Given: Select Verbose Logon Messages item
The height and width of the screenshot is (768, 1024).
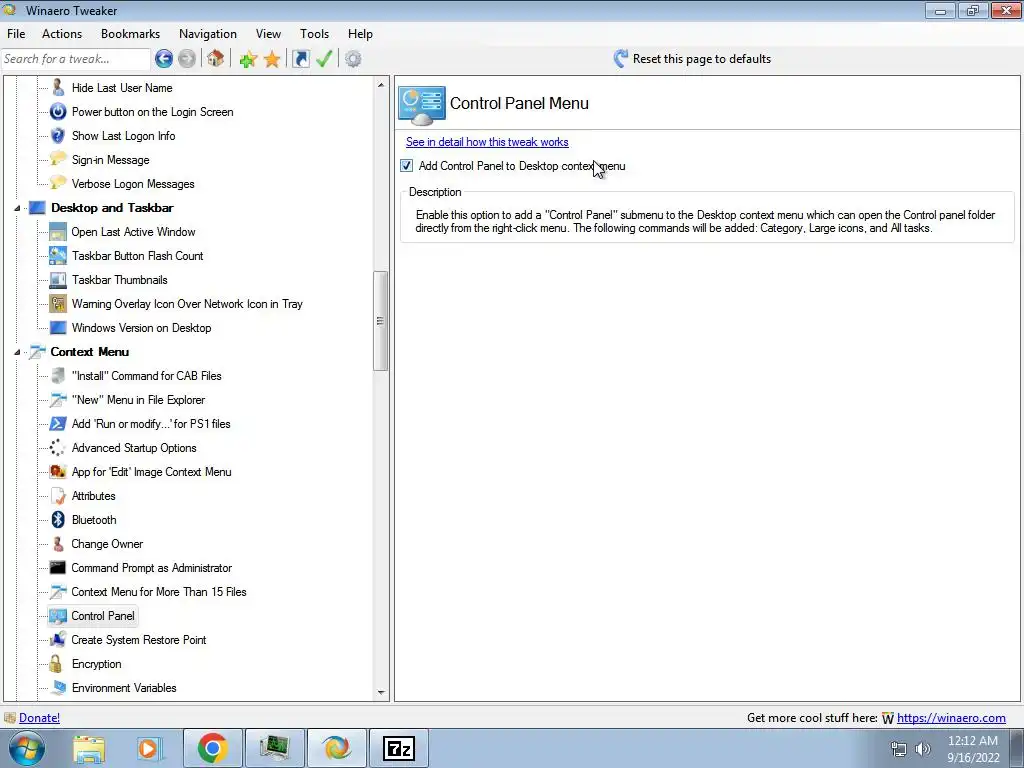Looking at the screenshot, I should (x=133, y=184).
